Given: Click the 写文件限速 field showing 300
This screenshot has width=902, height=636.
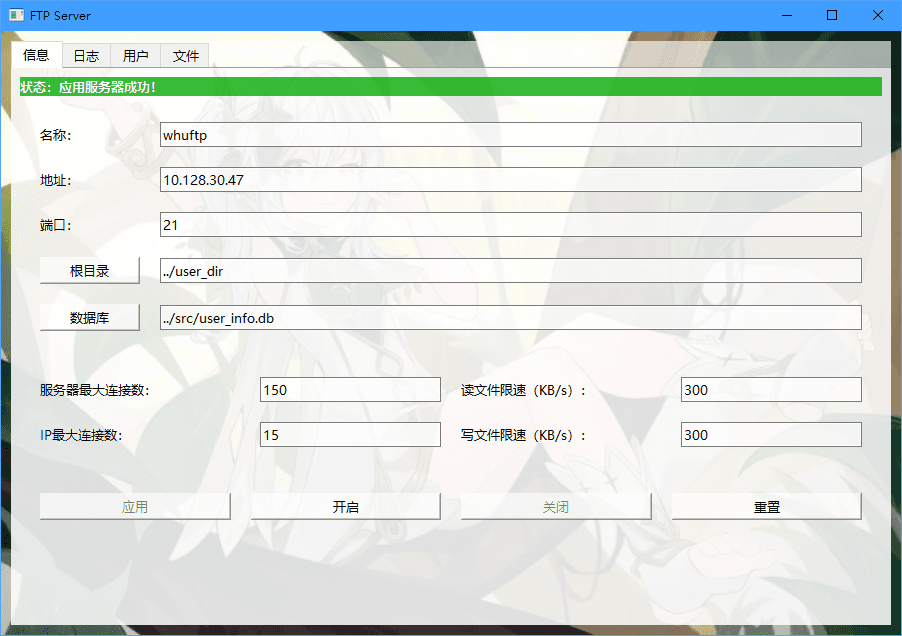Looking at the screenshot, I should click(x=771, y=434).
